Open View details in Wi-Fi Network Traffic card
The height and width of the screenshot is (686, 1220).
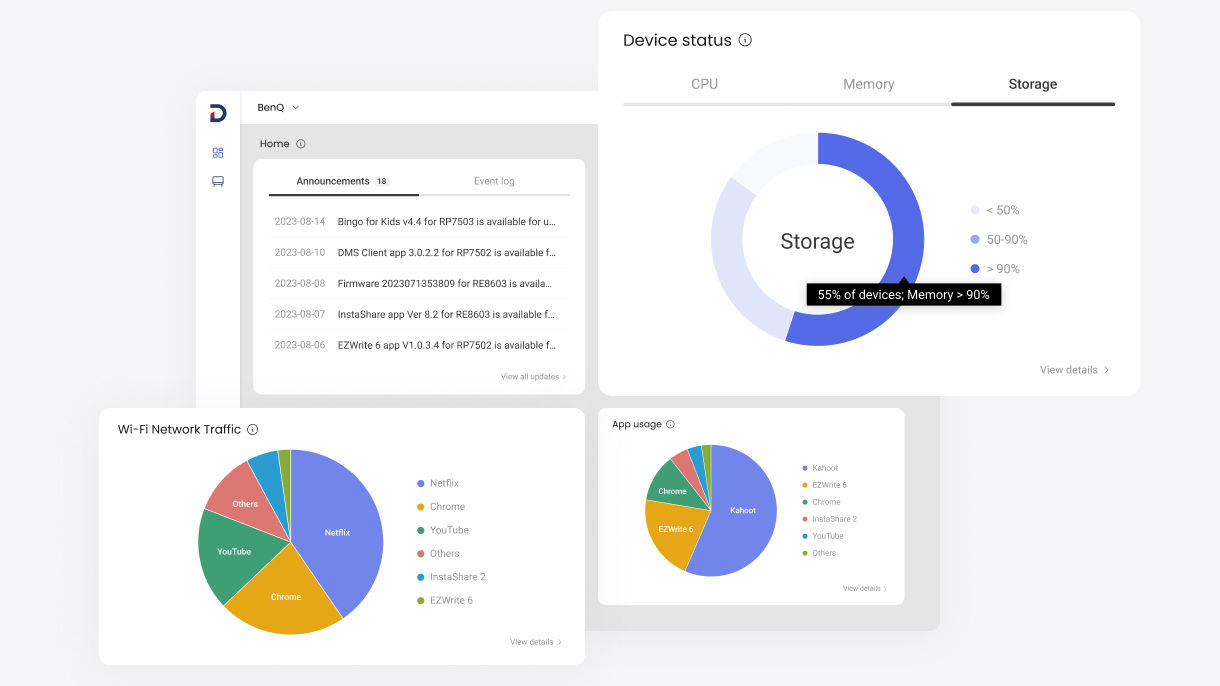point(536,642)
